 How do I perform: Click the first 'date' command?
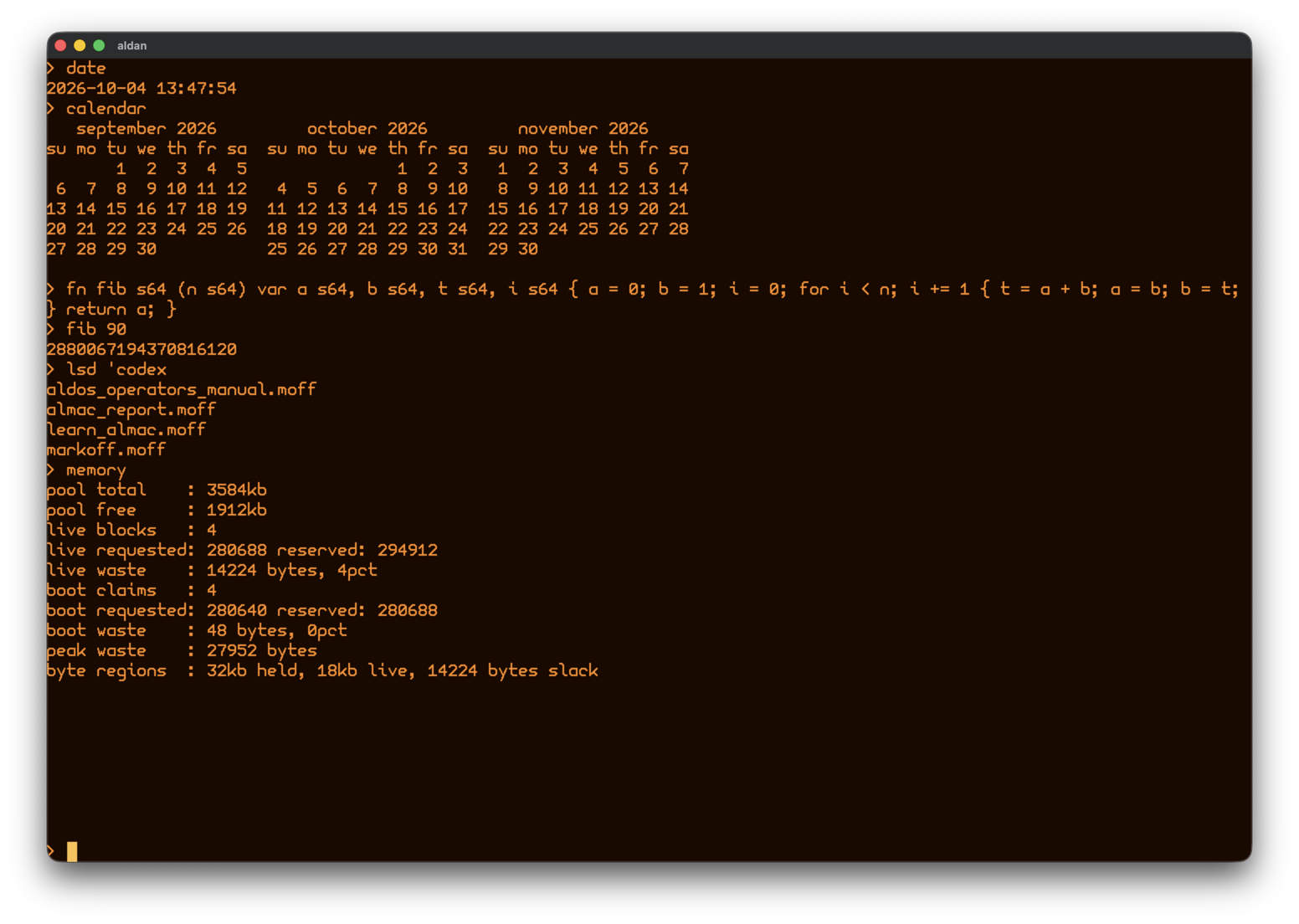(x=86, y=69)
